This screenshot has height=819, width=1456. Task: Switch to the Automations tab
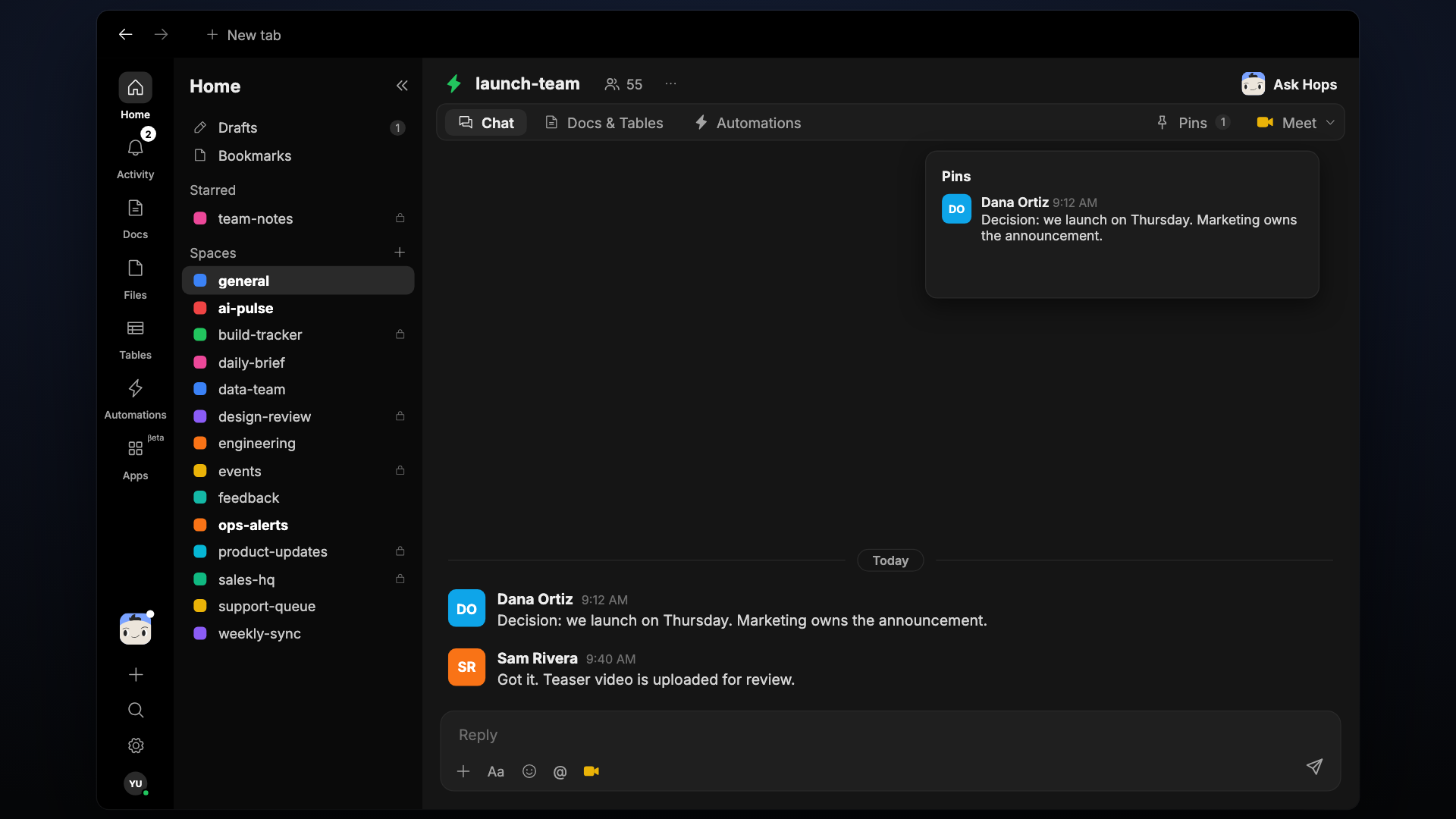tap(748, 123)
